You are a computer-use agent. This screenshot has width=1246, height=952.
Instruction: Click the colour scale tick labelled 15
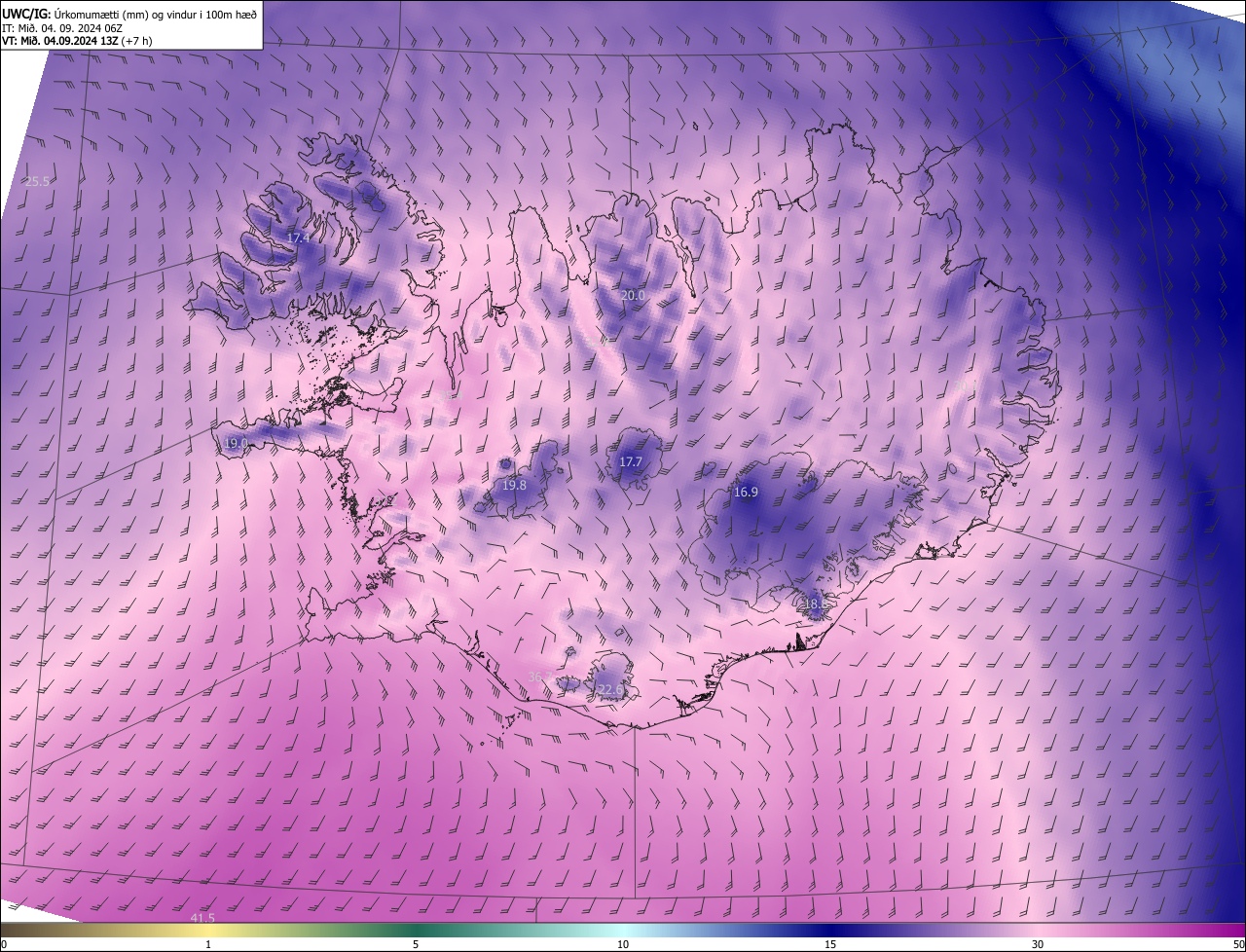pos(830,944)
